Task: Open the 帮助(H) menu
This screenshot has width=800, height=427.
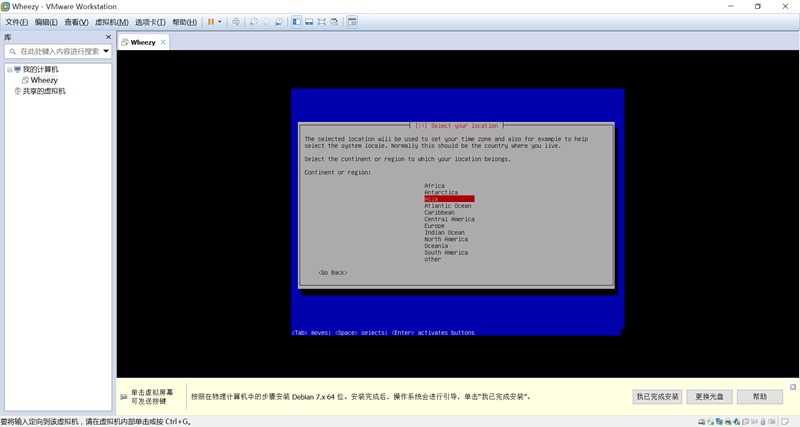Action: (184, 22)
